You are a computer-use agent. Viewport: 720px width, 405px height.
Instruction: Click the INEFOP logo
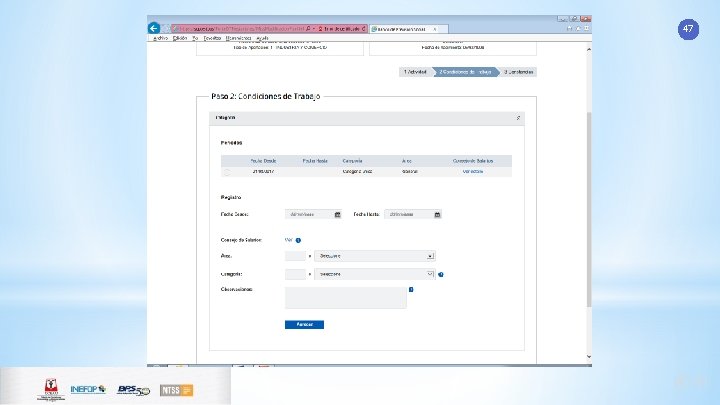pos(88,389)
